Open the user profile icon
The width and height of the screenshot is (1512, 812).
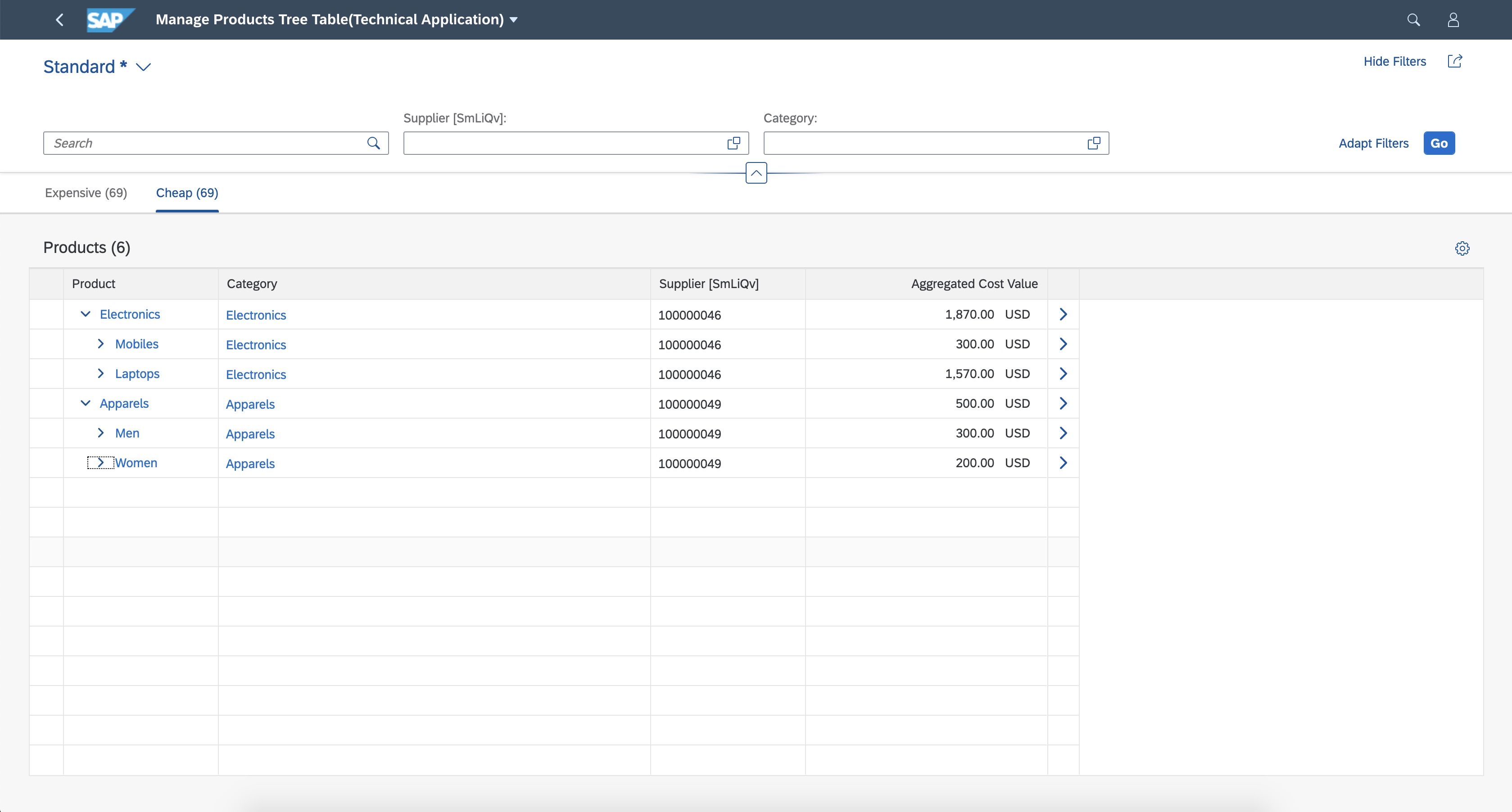[x=1453, y=20]
